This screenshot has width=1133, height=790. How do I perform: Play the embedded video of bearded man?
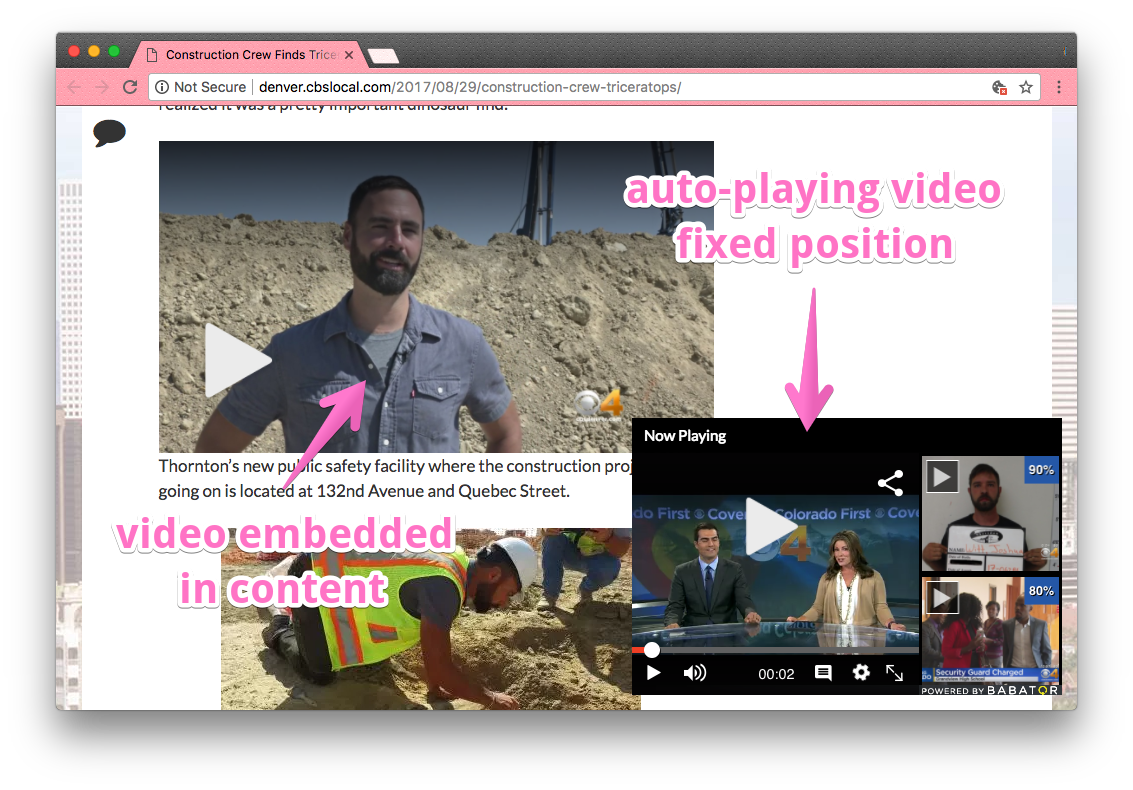click(238, 360)
